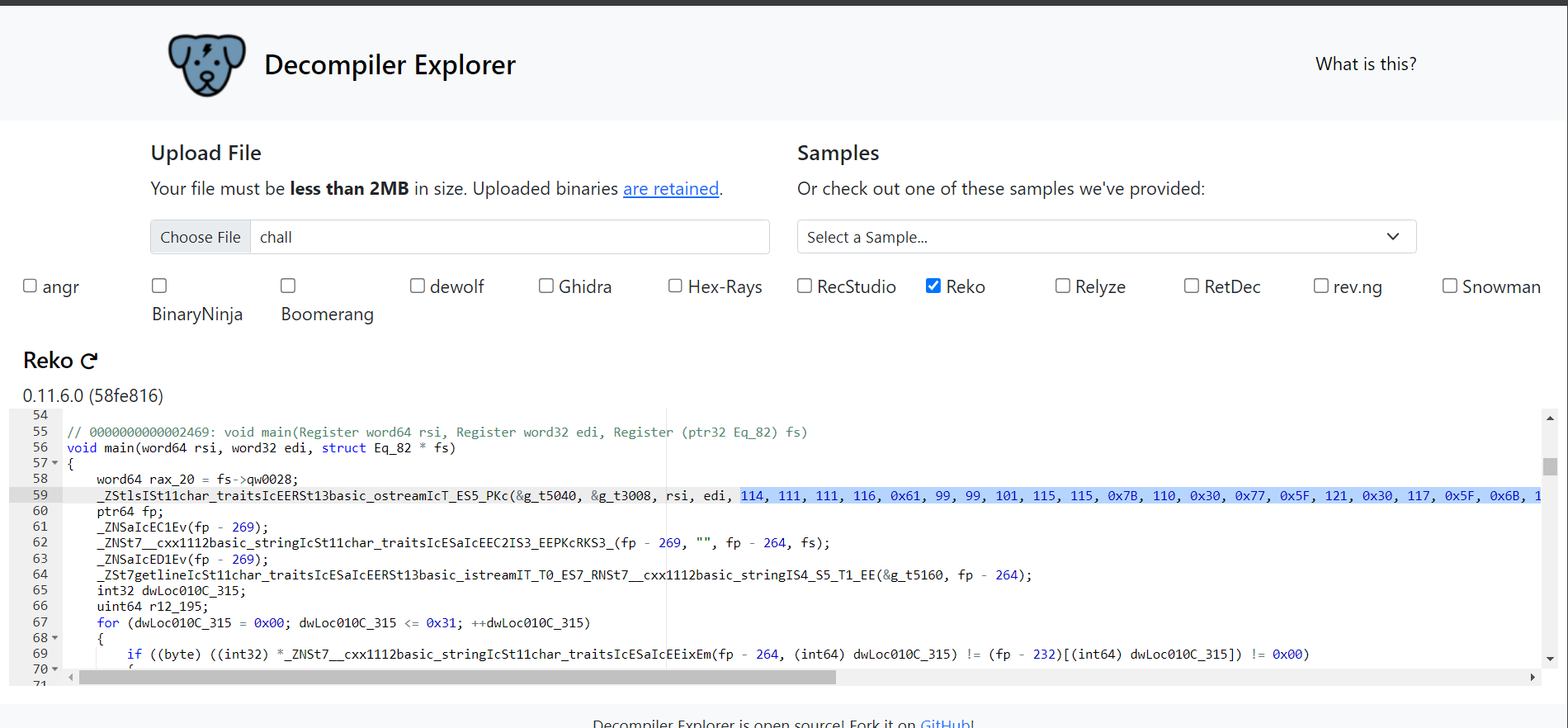
Task: Click the vertical scrollbar down arrow
Action: 1550,659
